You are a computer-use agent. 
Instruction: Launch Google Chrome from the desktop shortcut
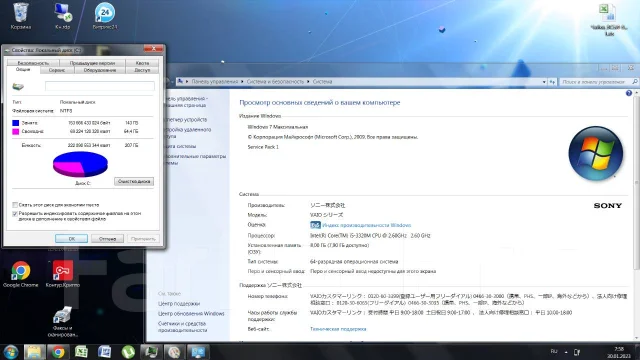(20, 273)
